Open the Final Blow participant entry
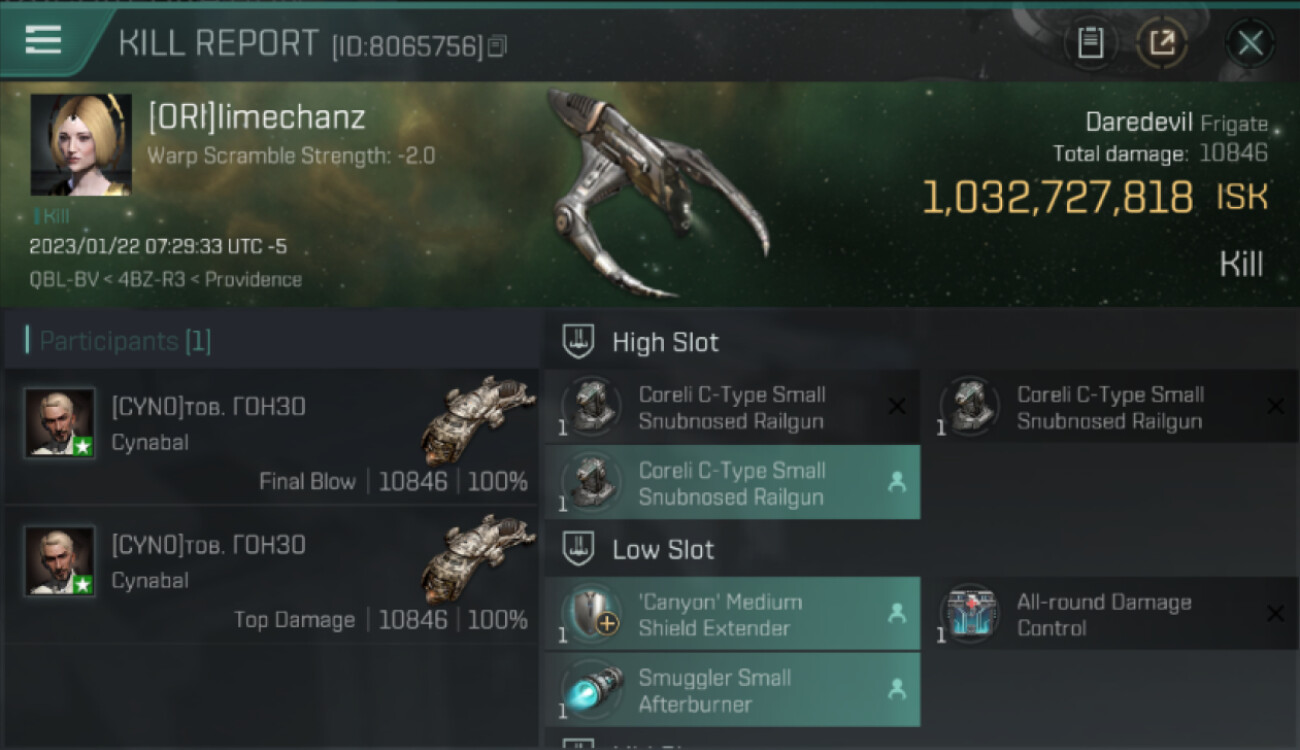 (271, 435)
